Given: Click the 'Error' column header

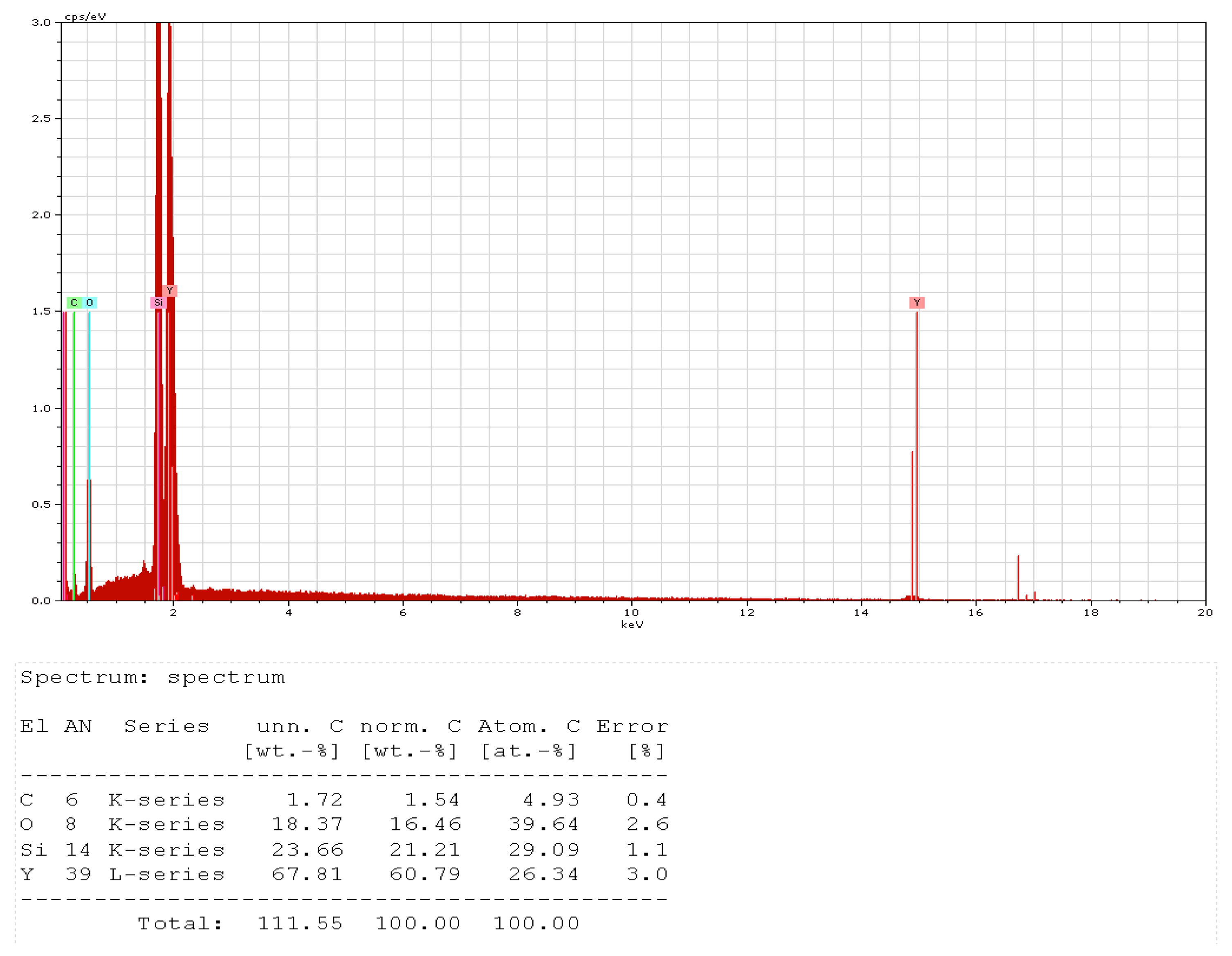Looking at the screenshot, I should pos(632,727).
